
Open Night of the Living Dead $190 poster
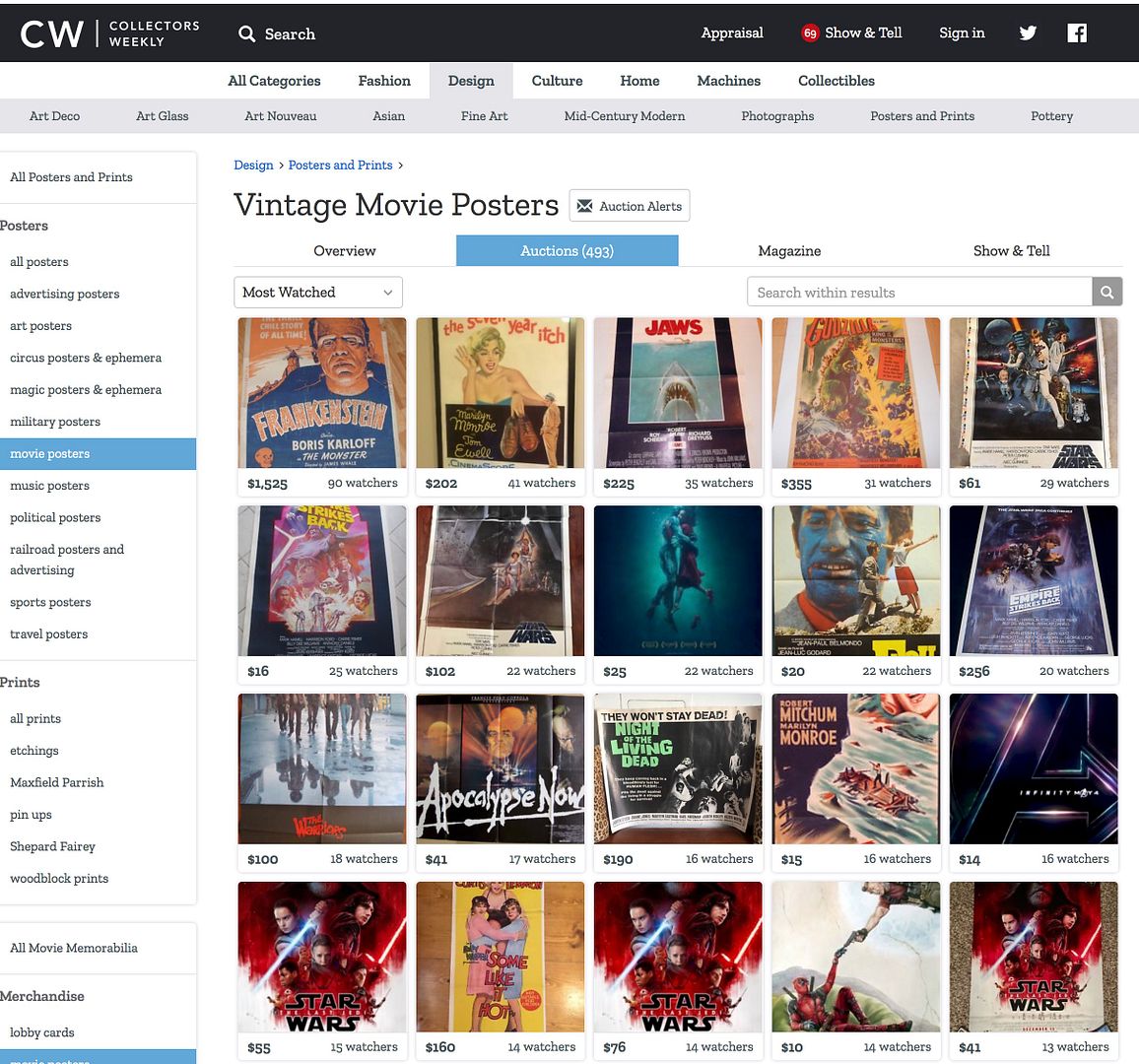(x=678, y=783)
